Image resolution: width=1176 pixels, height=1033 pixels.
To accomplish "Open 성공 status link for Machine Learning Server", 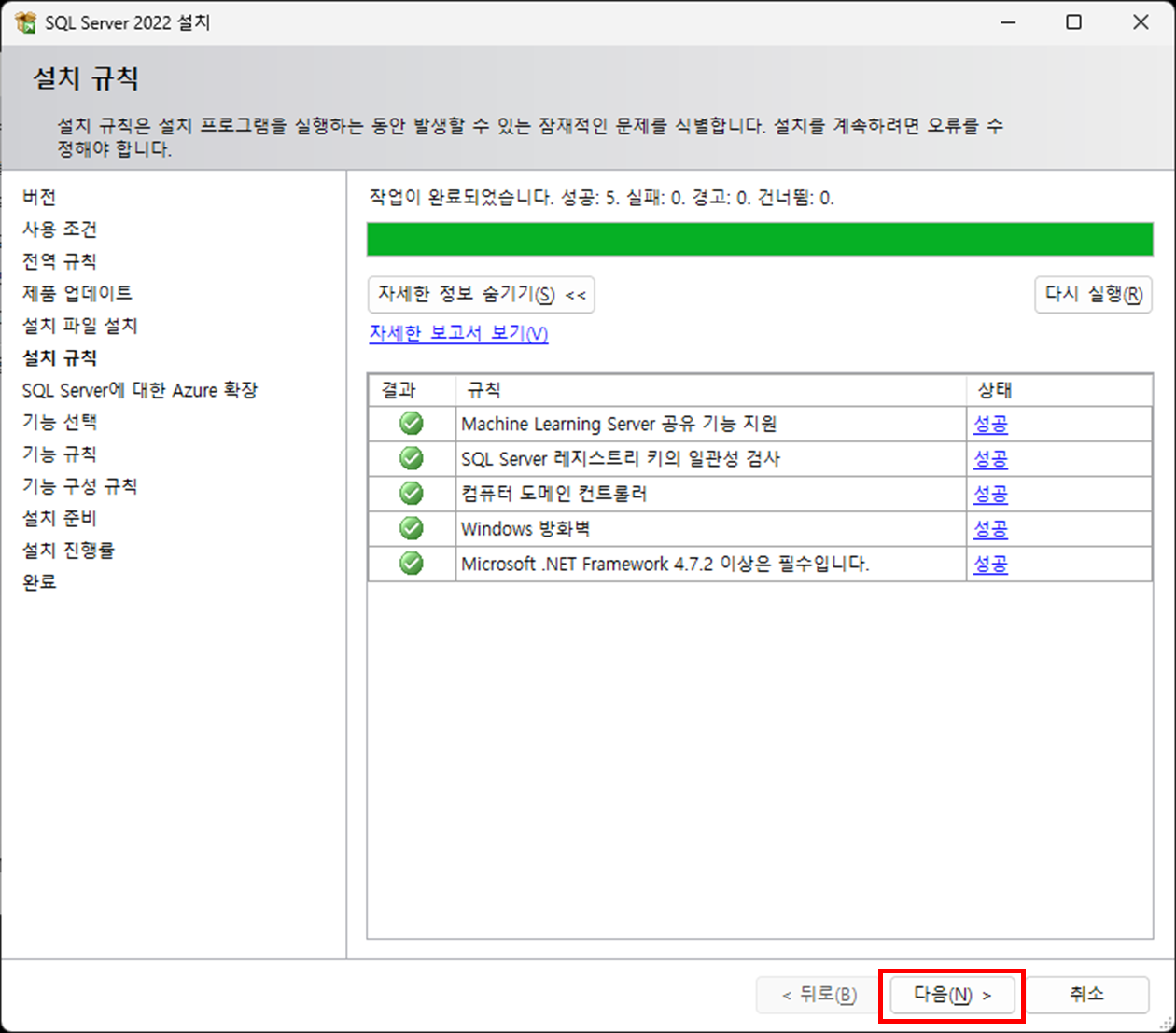I will 990,424.
